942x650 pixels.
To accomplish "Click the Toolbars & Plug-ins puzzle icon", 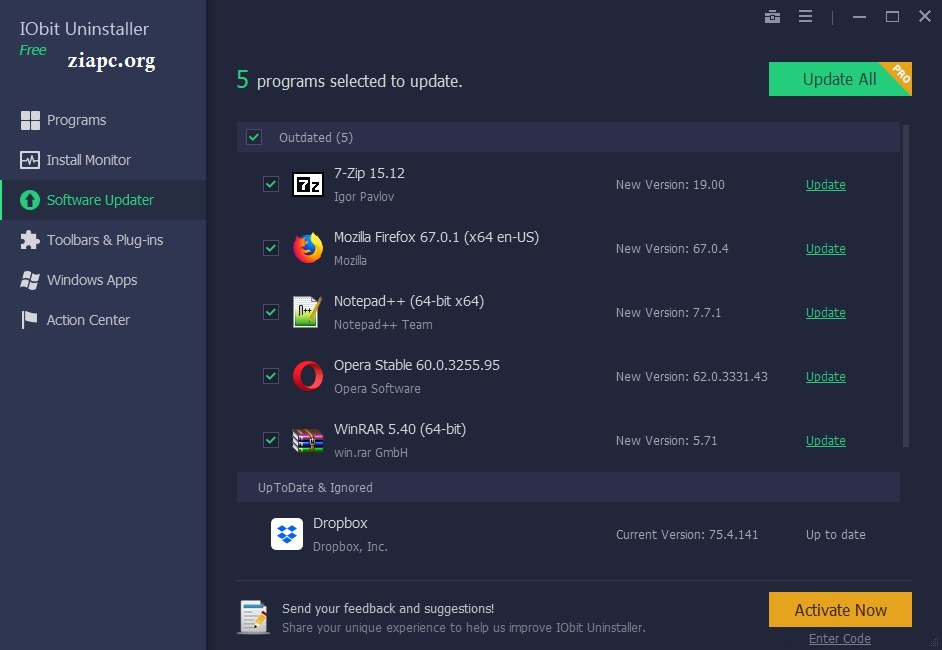I will coord(30,240).
